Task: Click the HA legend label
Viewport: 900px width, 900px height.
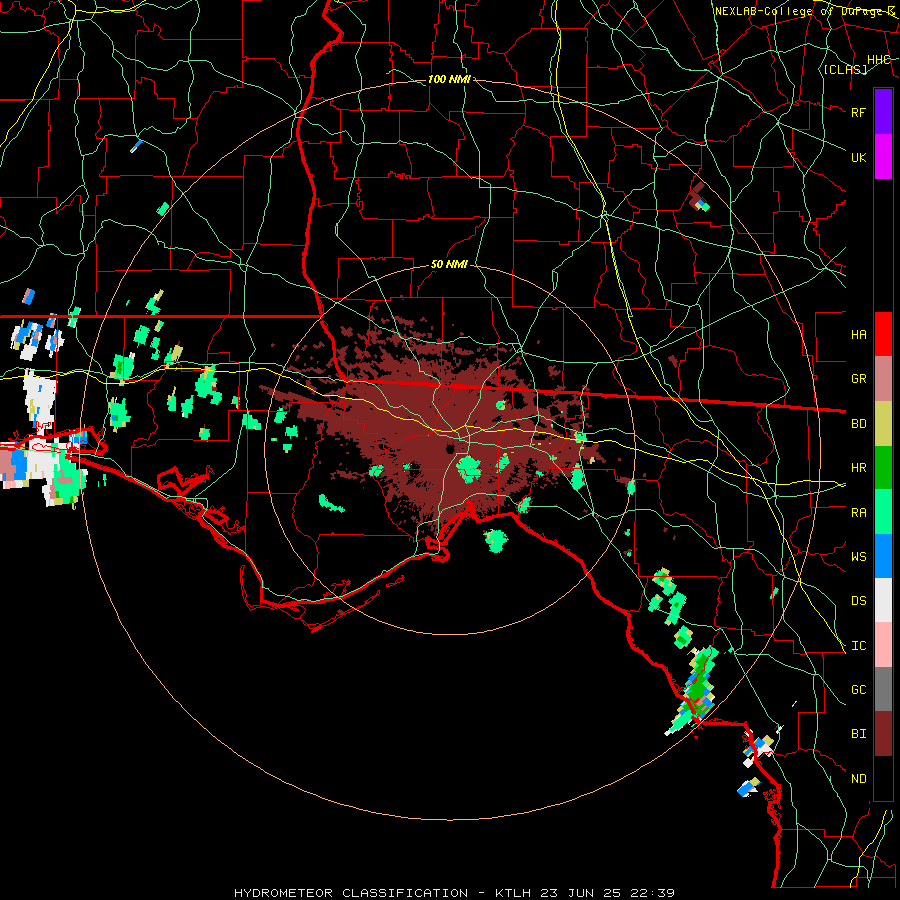Action: click(x=858, y=334)
